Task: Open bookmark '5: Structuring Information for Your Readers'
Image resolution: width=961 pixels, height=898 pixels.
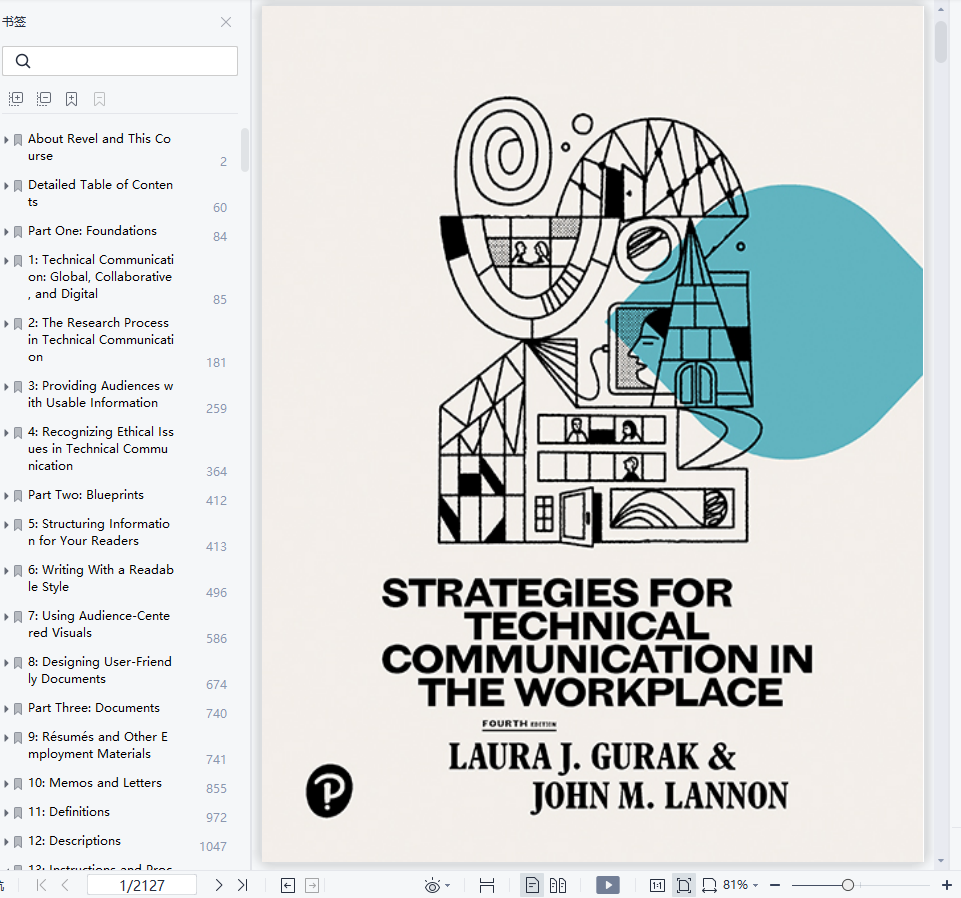Action: pos(99,532)
